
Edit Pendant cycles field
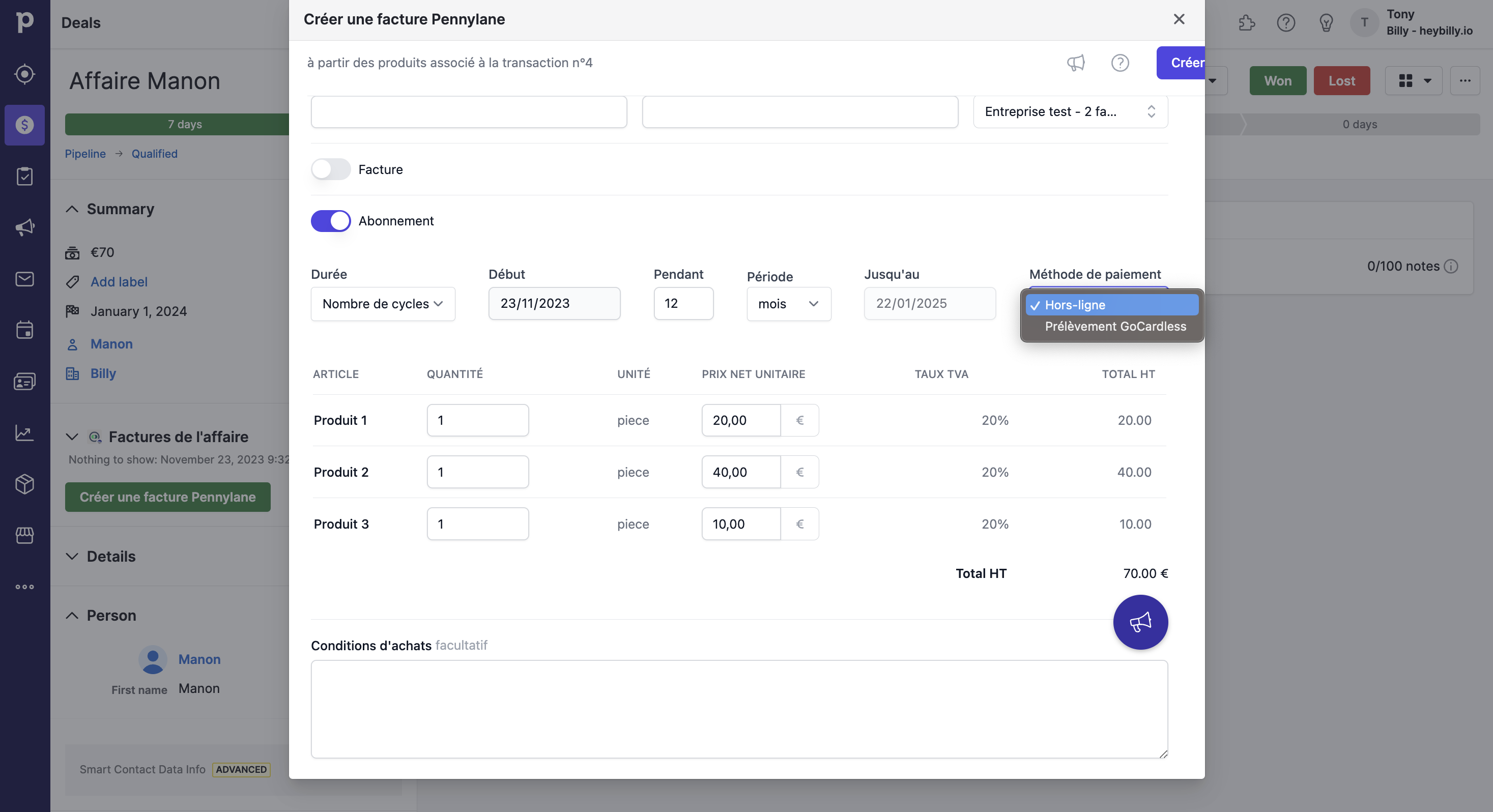click(683, 303)
